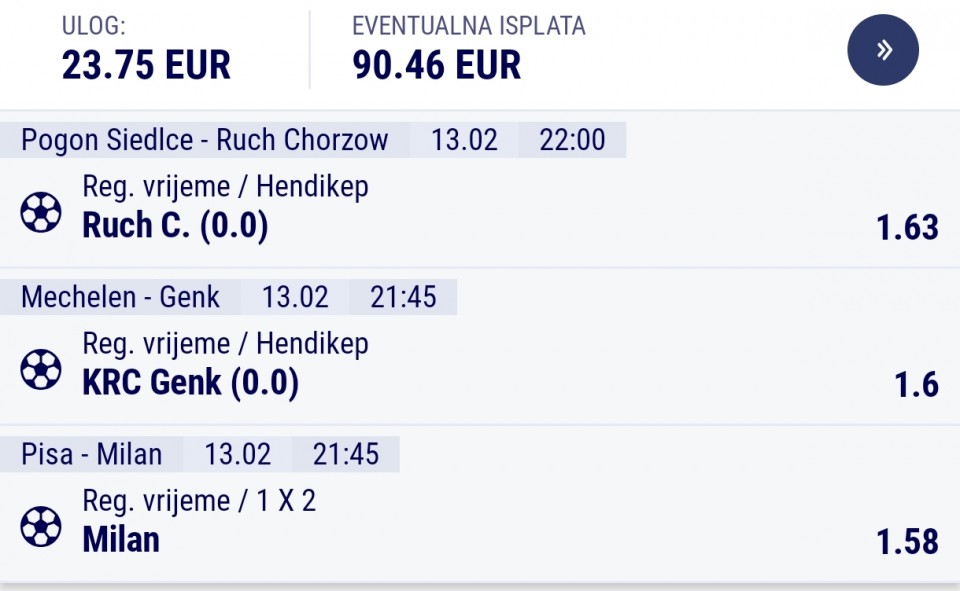Click soccer ball icon beside Ruch C.
The width and height of the screenshot is (960, 591).
click(41, 212)
